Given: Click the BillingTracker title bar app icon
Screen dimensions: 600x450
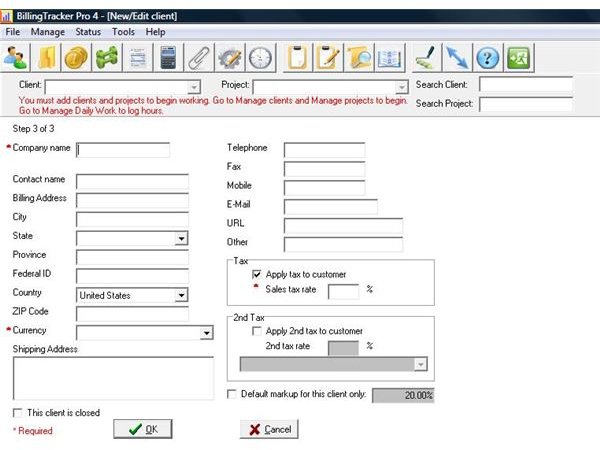Looking at the screenshot, I should point(6,16).
